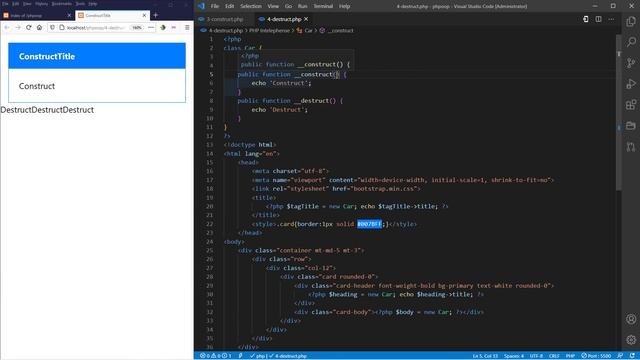Open the Run menu in VS Code
The width and height of the screenshot is (640, 360).
302,6
